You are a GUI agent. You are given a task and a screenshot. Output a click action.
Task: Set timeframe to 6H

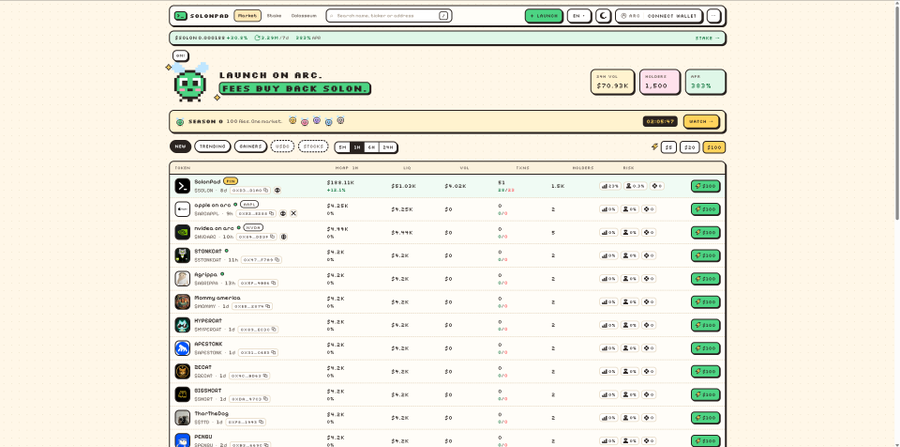click(x=372, y=147)
